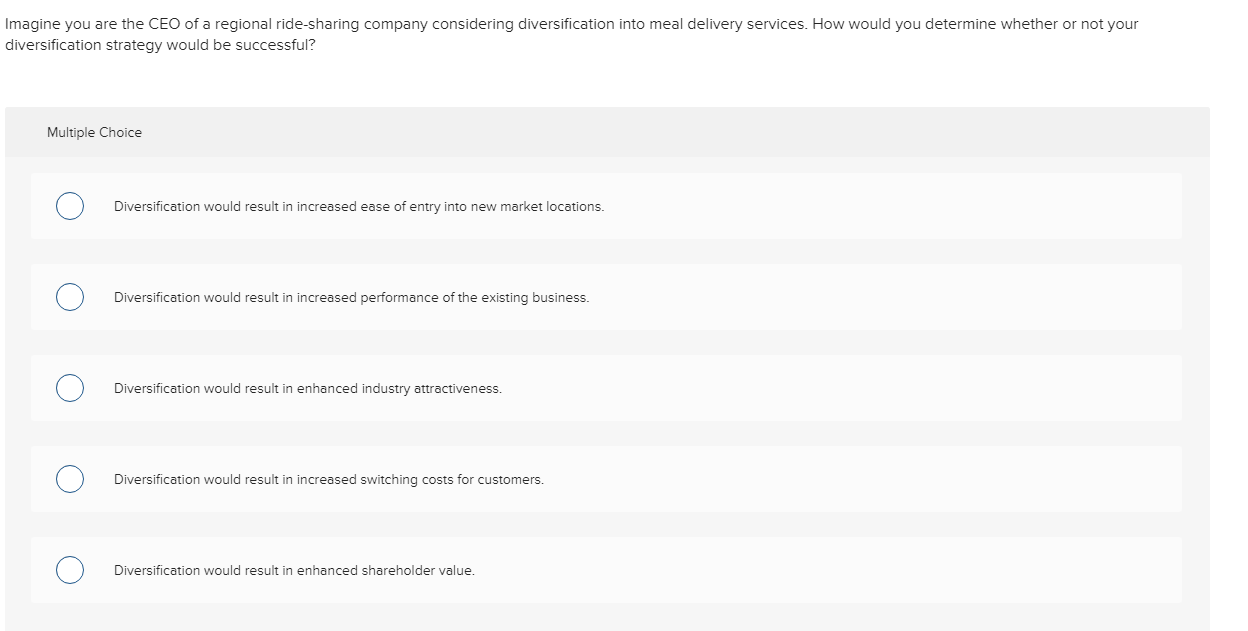Click the white card holding the industry attractiveness option
The width and height of the screenshot is (1248, 631).
(606, 388)
